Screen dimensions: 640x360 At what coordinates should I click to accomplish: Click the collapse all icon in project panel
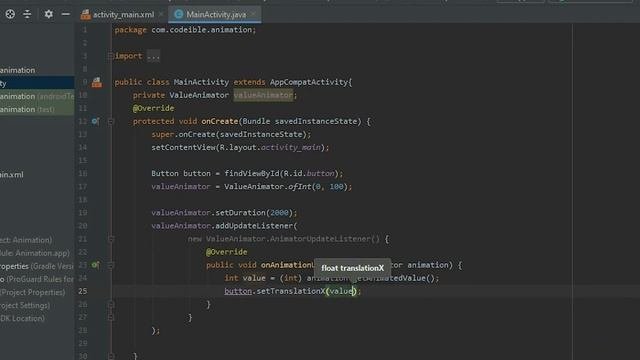pyautogui.click(x=27, y=14)
